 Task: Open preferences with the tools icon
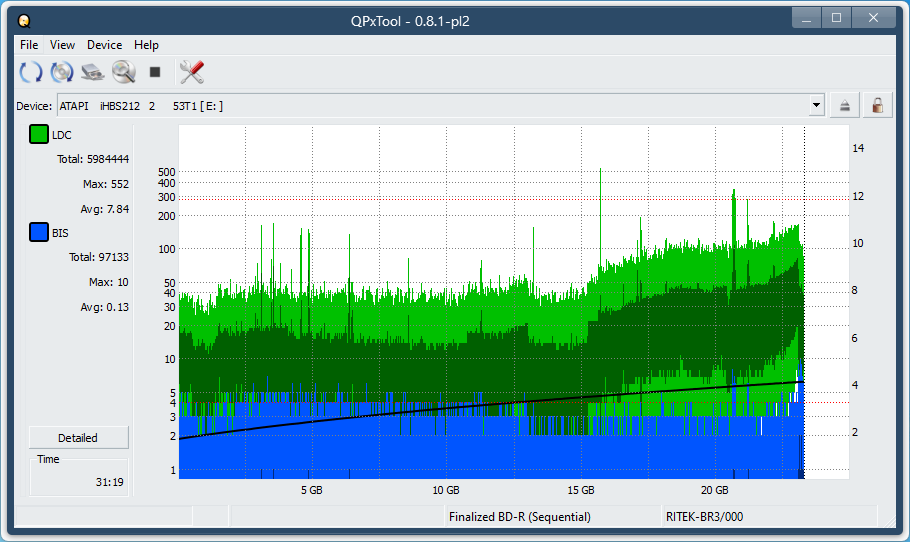point(192,72)
